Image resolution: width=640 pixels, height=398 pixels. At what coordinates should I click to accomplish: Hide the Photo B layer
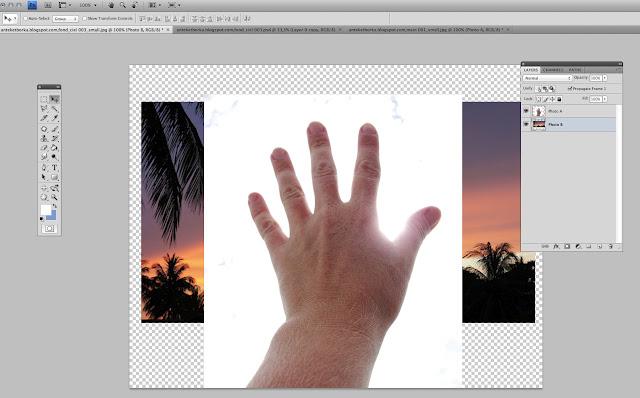click(526, 124)
